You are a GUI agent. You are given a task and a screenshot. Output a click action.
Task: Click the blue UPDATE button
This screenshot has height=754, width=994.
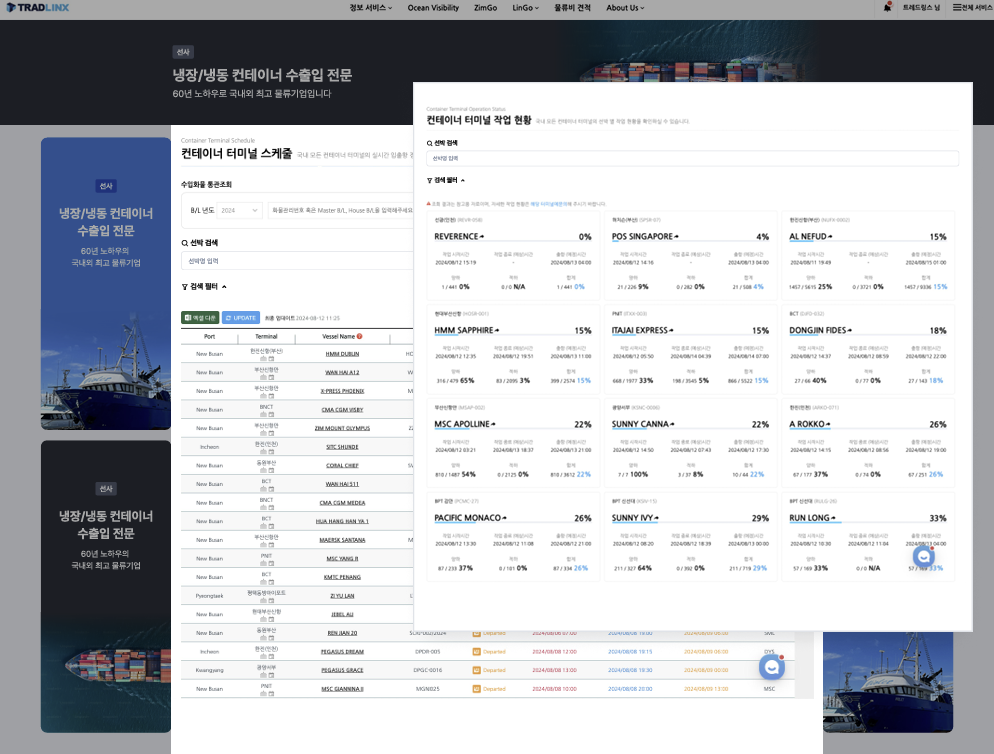click(241, 318)
